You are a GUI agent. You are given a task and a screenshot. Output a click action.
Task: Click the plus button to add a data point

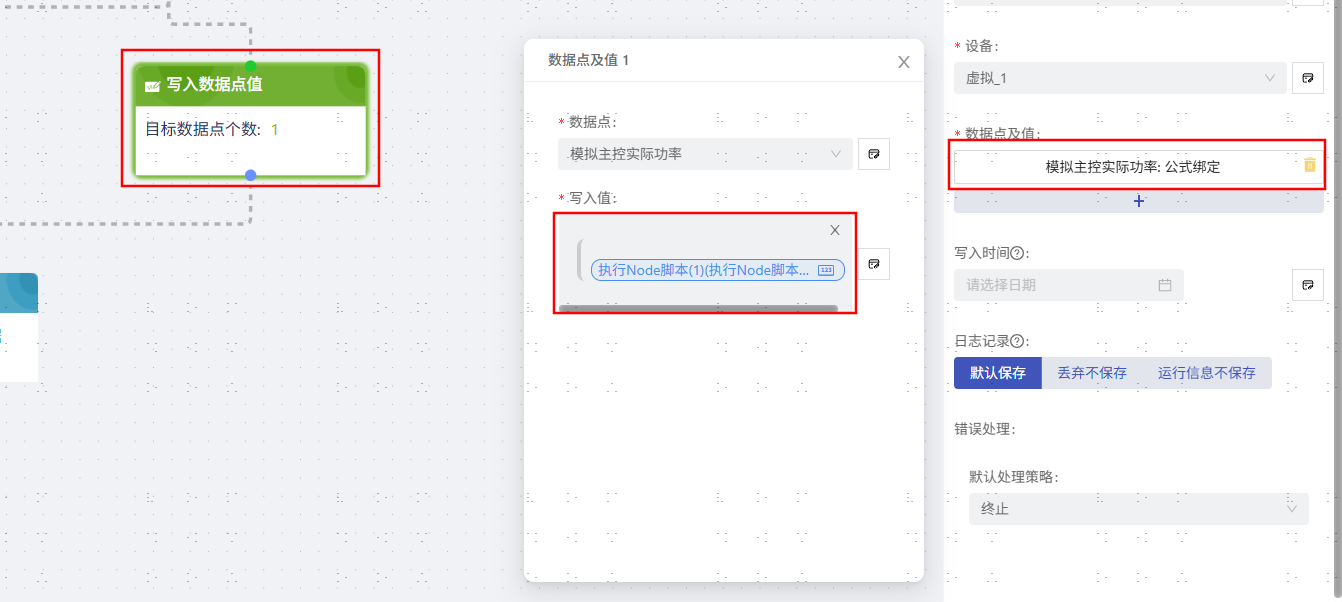coord(1138,201)
